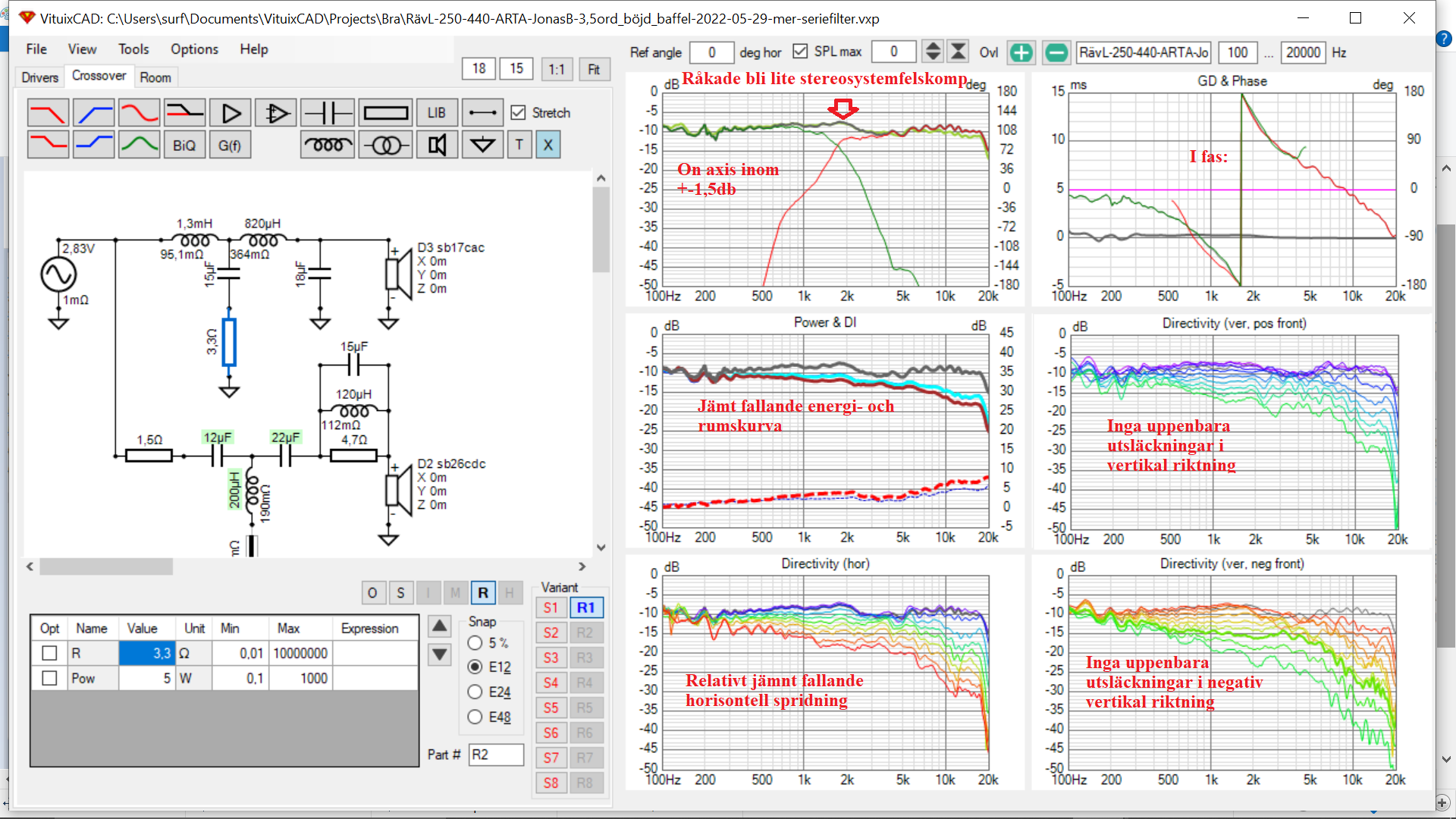Screen dimensions: 1456x819
Task: Select the transformer component tool
Action: (385, 145)
